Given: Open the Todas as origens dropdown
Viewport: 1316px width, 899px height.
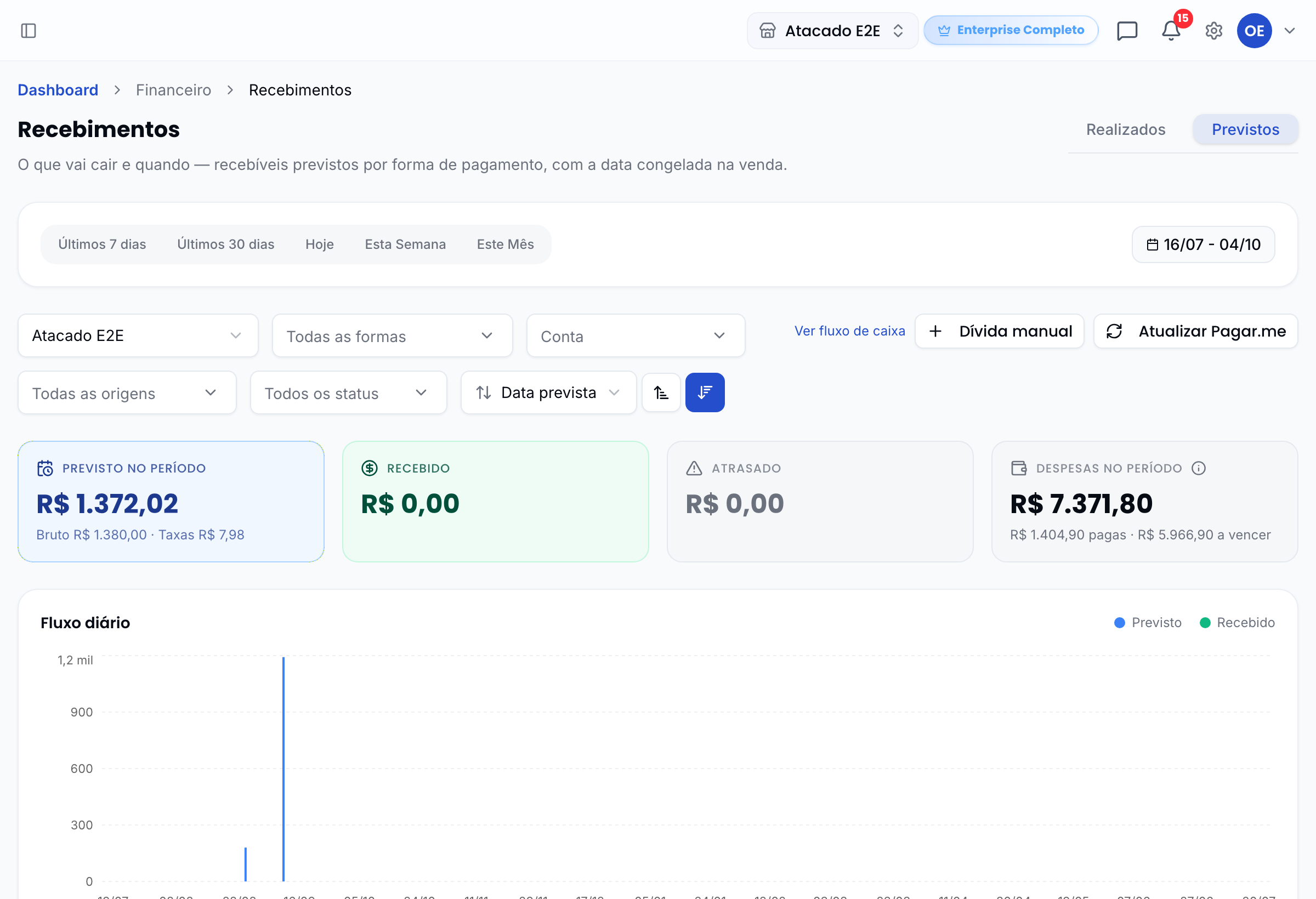Looking at the screenshot, I should (127, 393).
